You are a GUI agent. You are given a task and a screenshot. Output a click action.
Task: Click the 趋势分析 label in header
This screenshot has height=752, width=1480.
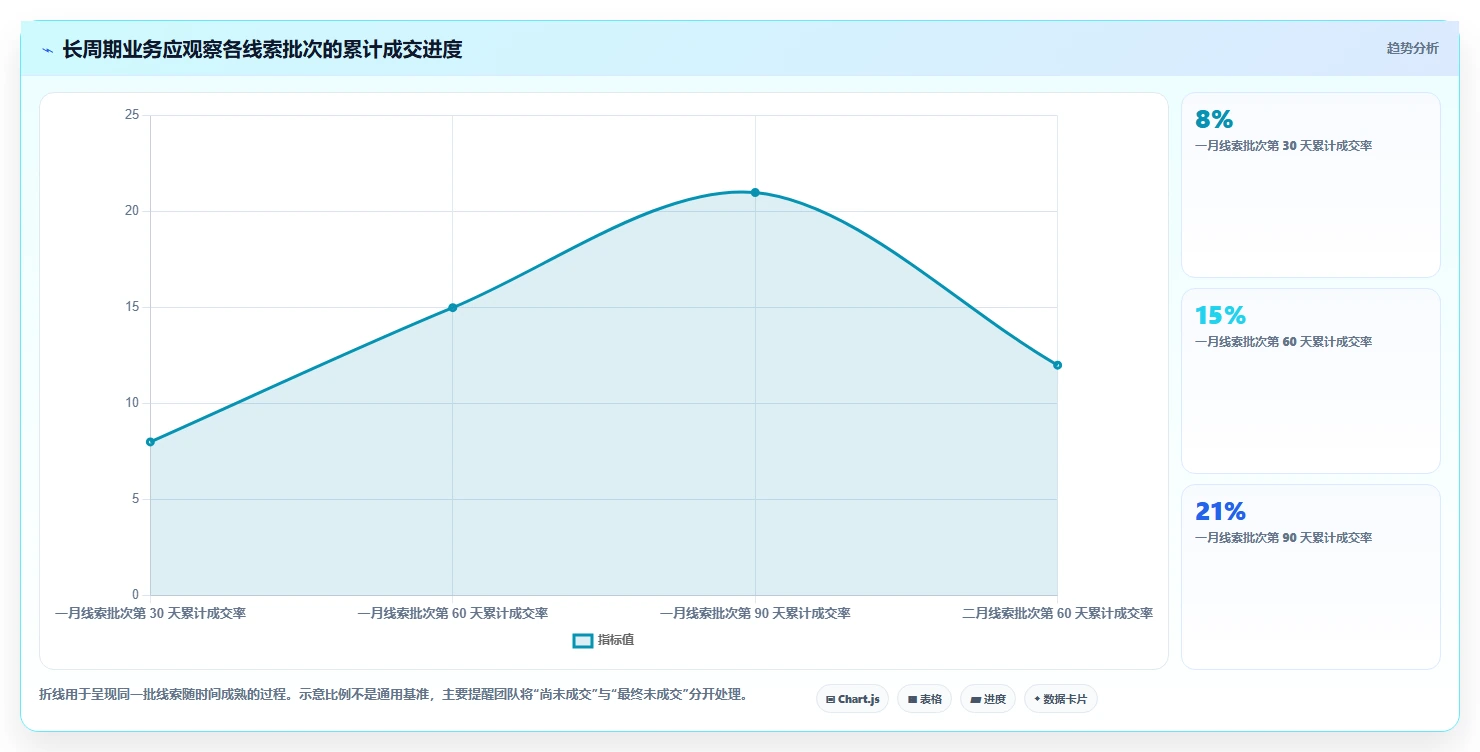(x=1412, y=48)
